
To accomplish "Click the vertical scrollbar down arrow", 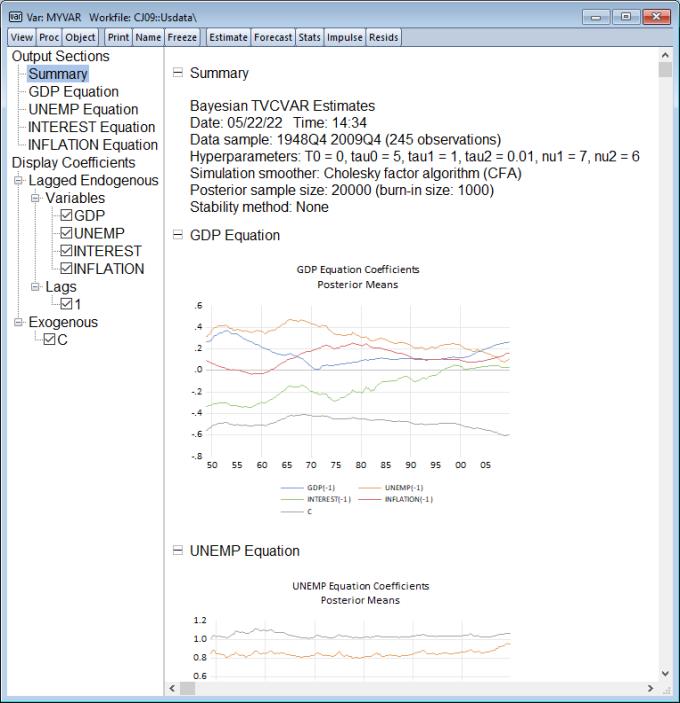I will click(x=665, y=673).
